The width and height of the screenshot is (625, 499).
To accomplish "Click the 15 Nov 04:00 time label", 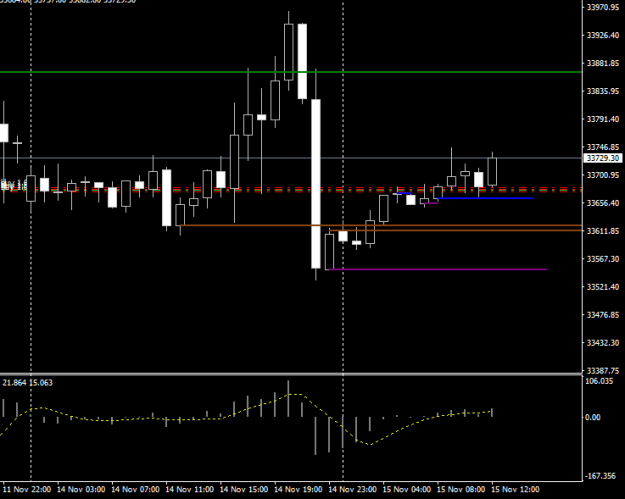I will (x=407, y=489).
